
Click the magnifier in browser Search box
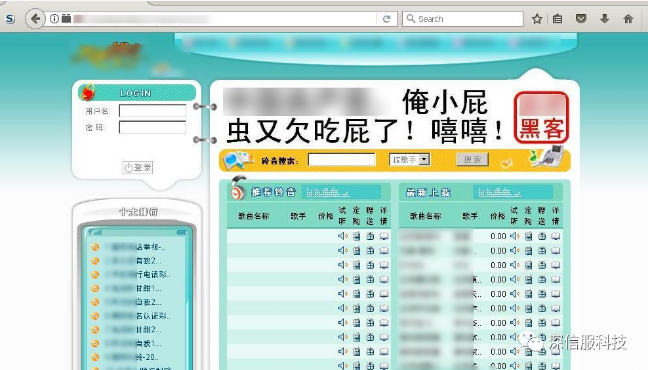[410, 19]
